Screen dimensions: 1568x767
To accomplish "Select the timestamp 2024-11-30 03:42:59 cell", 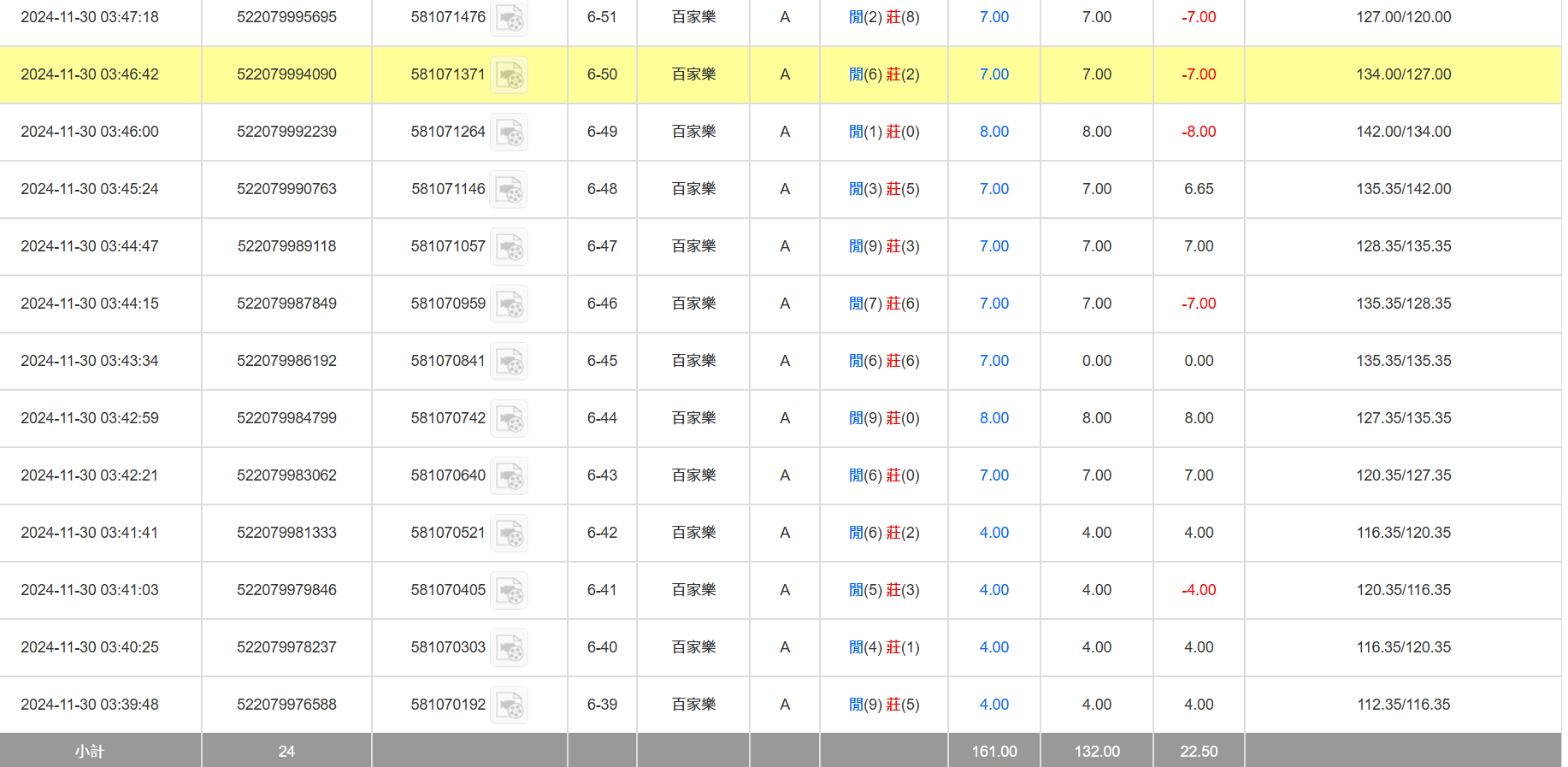I will click(x=90, y=418).
